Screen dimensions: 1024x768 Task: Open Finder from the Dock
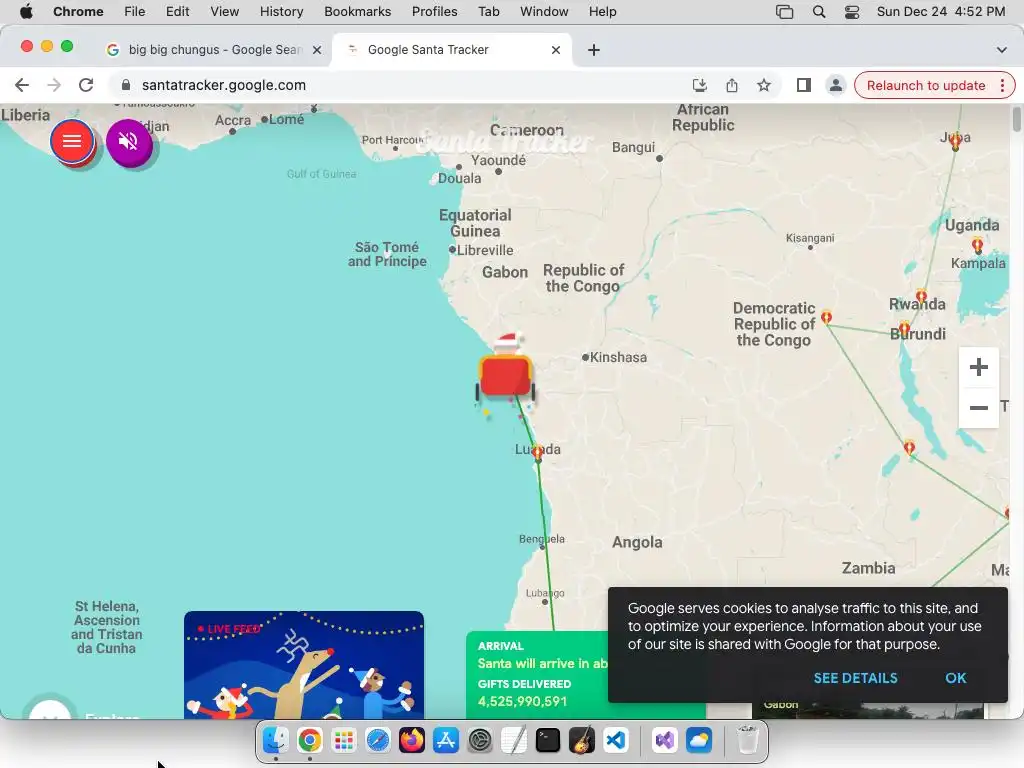point(276,741)
